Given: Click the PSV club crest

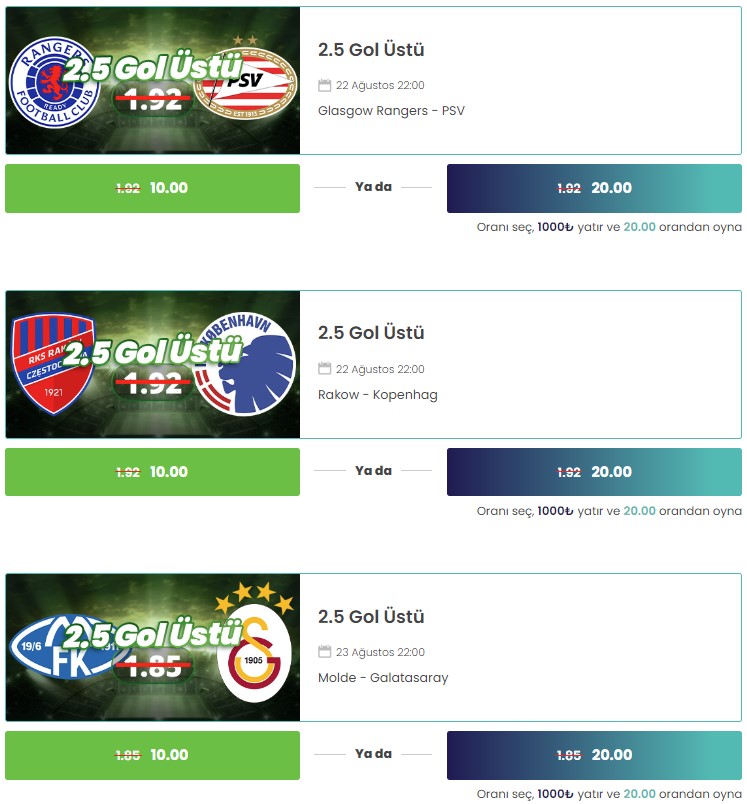Looking at the screenshot, I should tap(246, 79).
